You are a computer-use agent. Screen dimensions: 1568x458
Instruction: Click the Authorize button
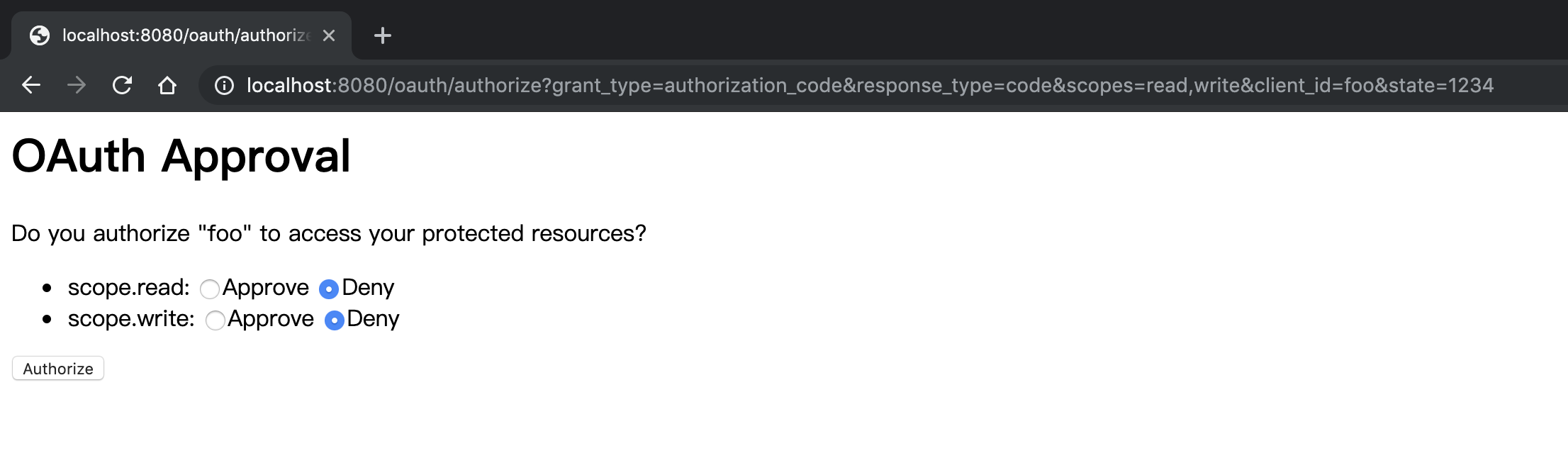pyautogui.click(x=58, y=369)
